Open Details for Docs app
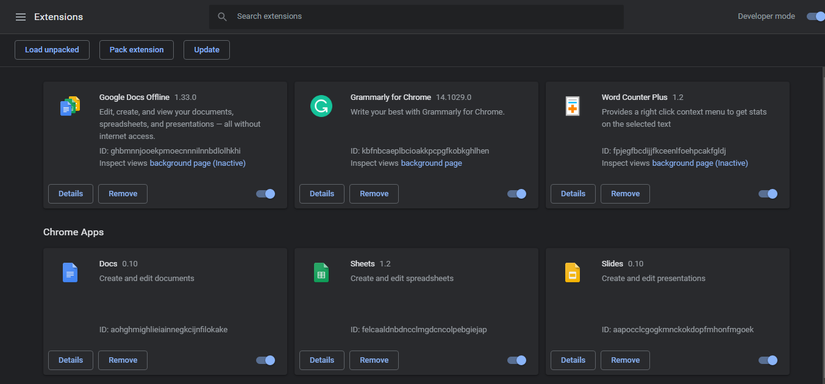The height and width of the screenshot is (384, 825). [71, 360]
